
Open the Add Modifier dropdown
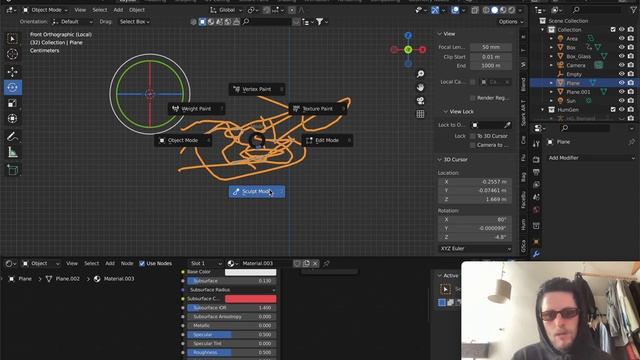(x=591, y=158)
